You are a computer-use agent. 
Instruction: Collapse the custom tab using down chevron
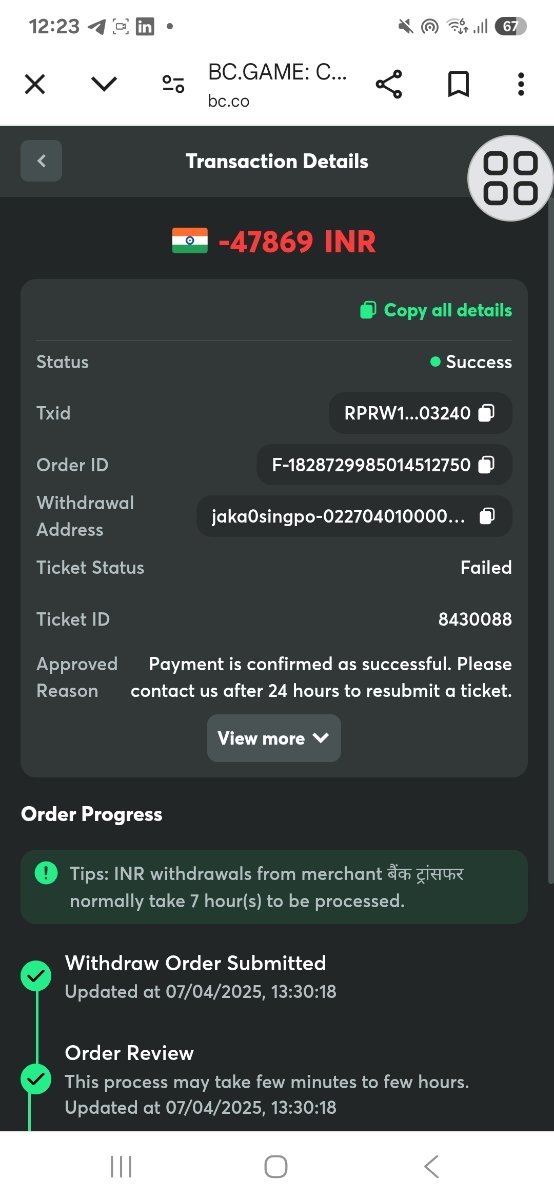point(104,84)
